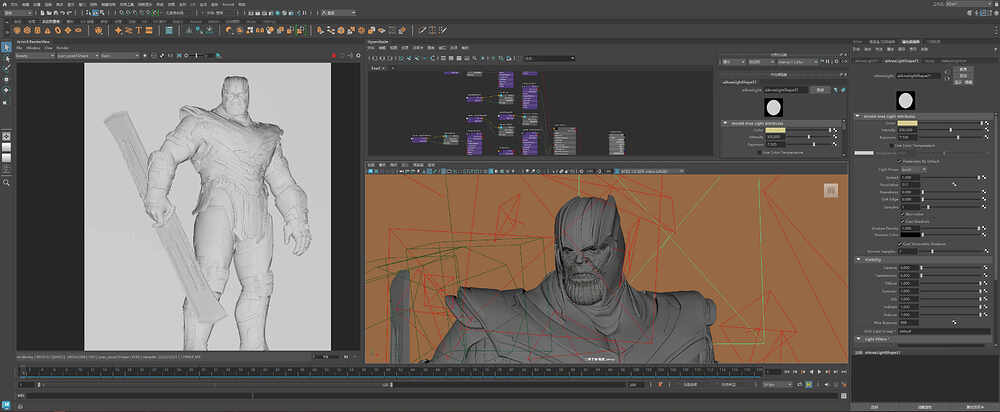Click the Select button at Attribute Editor bottom
This screenshot has height=412, width=1000.
[874, 406]
